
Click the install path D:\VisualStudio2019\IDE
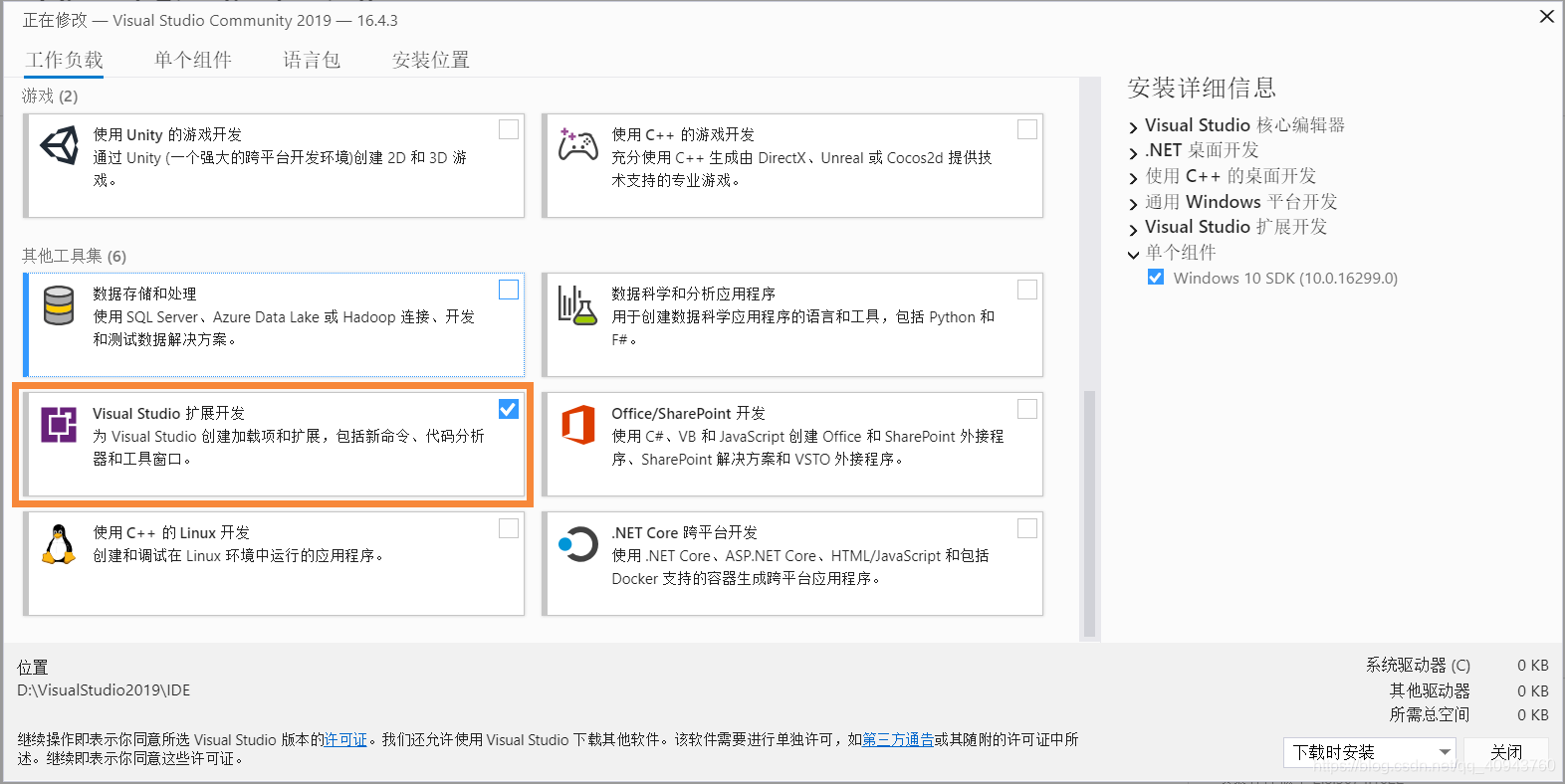tap(104, 689)
